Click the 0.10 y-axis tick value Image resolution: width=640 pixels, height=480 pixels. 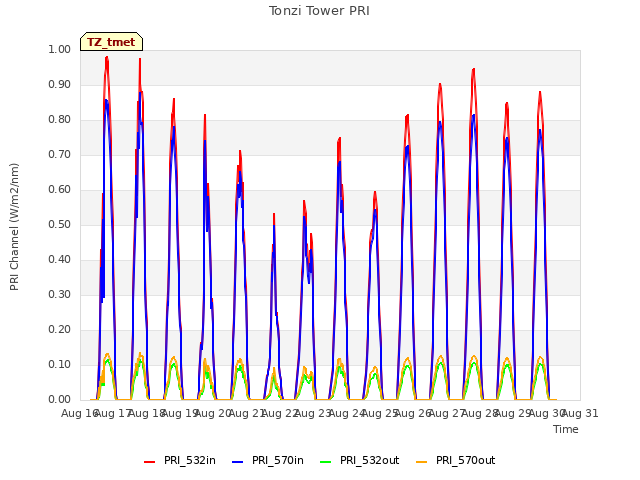[x=60, y=364]
